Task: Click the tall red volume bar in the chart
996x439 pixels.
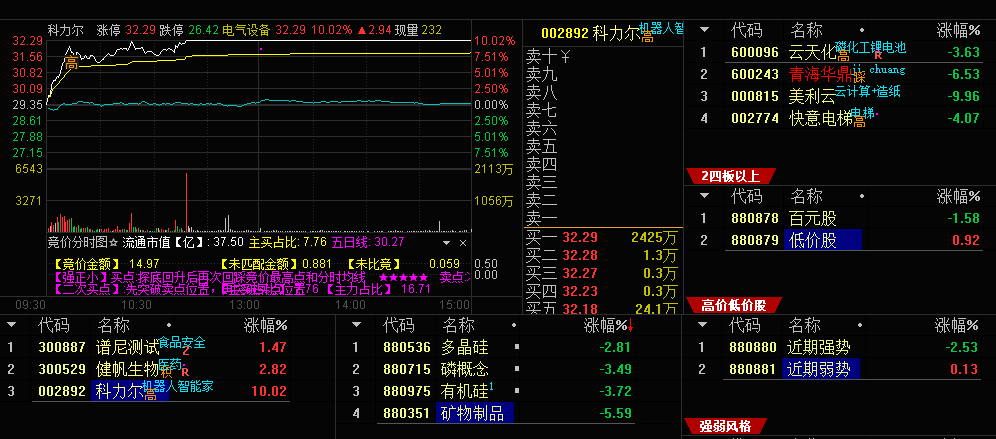Action: (x=186, y=202)
